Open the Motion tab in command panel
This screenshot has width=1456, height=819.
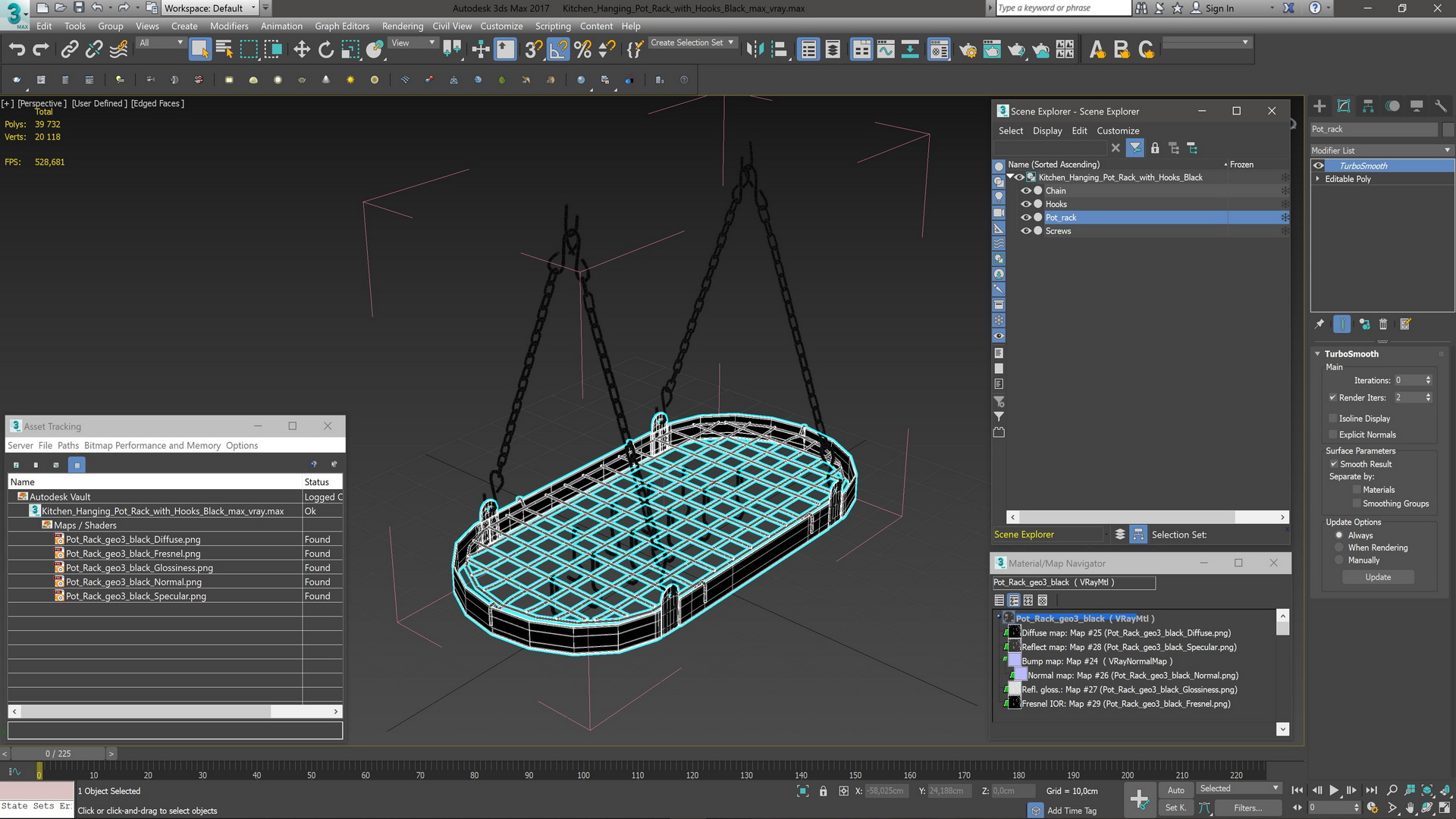(1392, 106)
